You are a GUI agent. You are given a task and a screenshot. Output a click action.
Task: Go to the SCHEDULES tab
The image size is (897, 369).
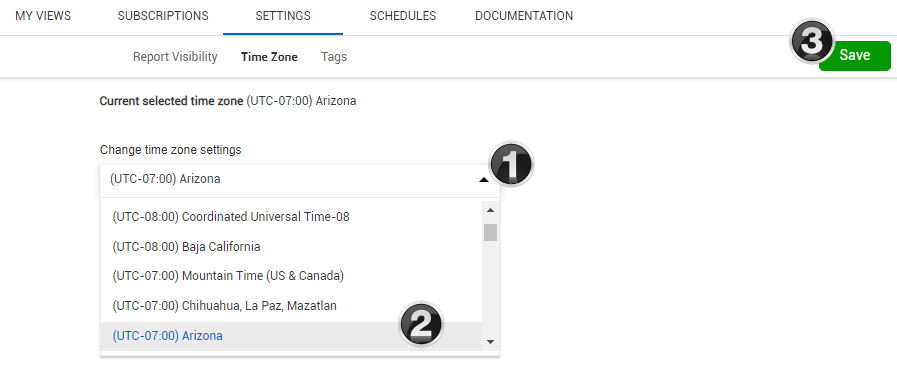(x=403, y=16)
